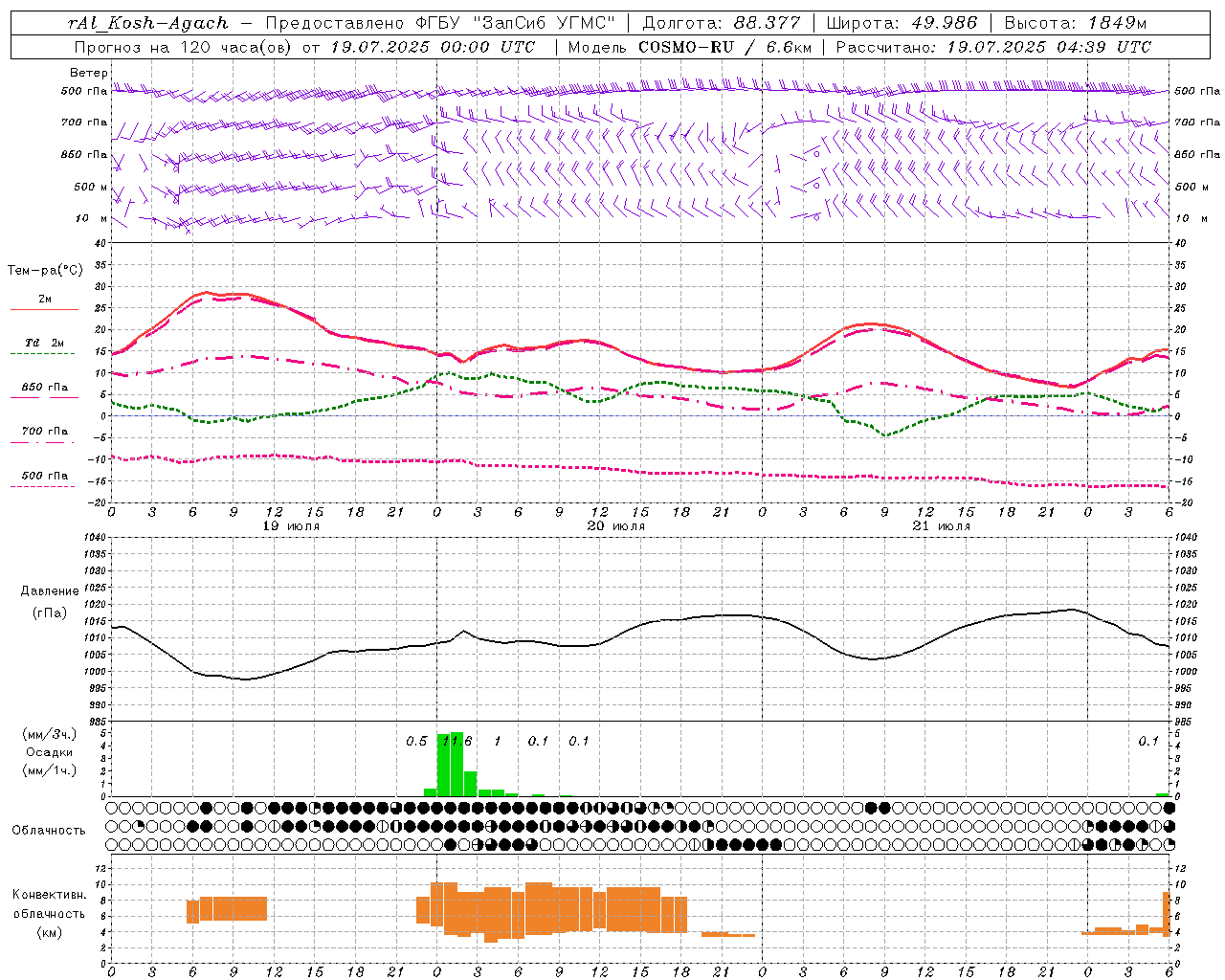Select the longitude value 88.377

(x=768, y=23)
